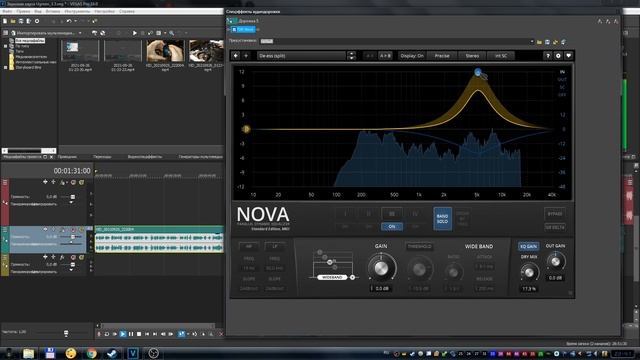640x360 pixels.
Task: Click the GR DELTA button in NOVA
Action: pos(555,227)
